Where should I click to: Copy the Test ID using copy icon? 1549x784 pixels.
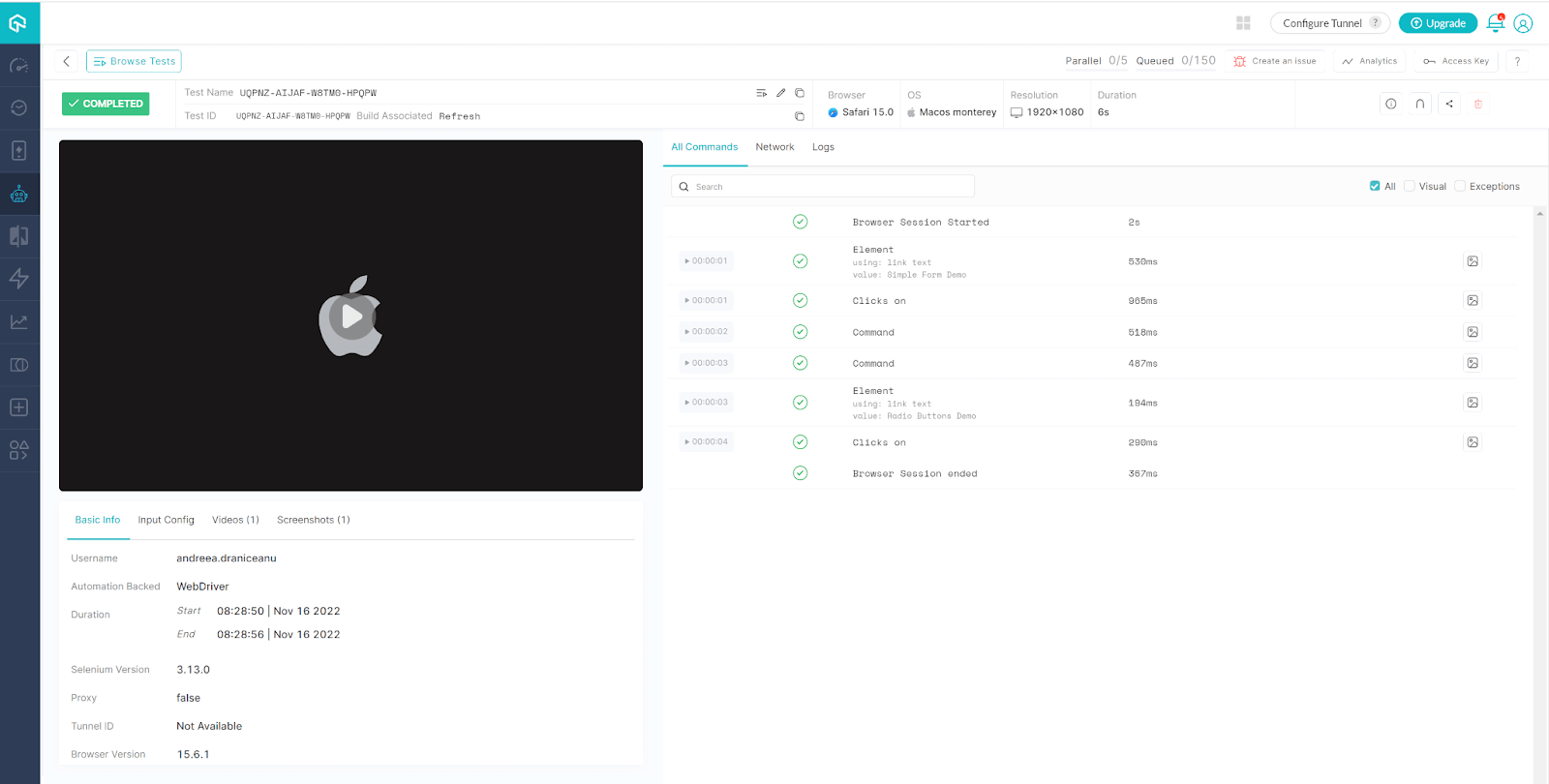click(800, 116)
